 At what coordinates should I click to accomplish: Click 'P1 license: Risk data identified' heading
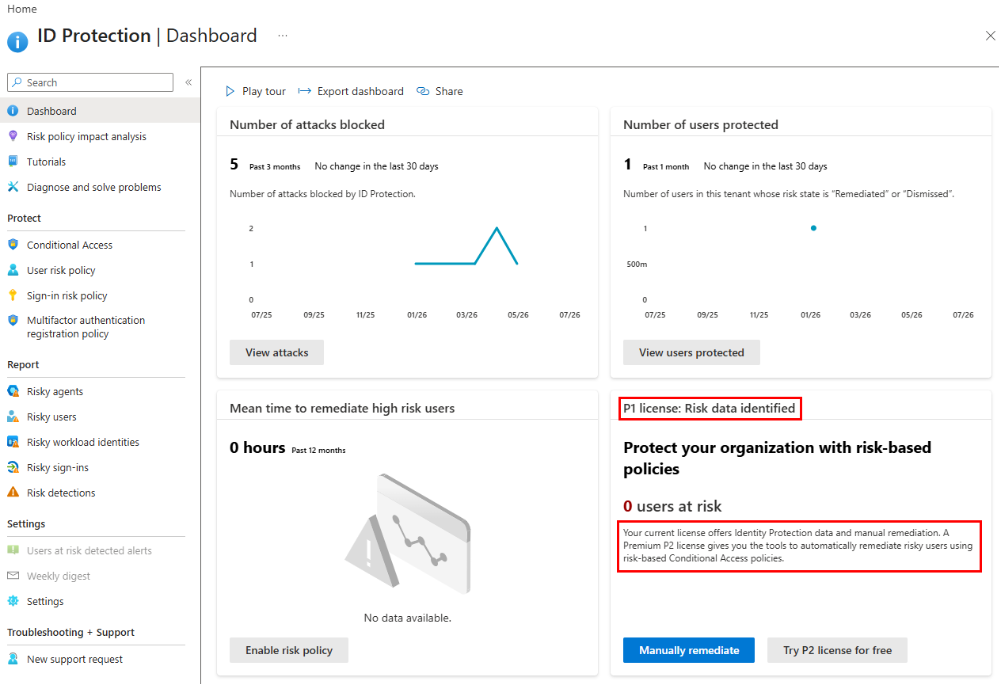point(709,408)
